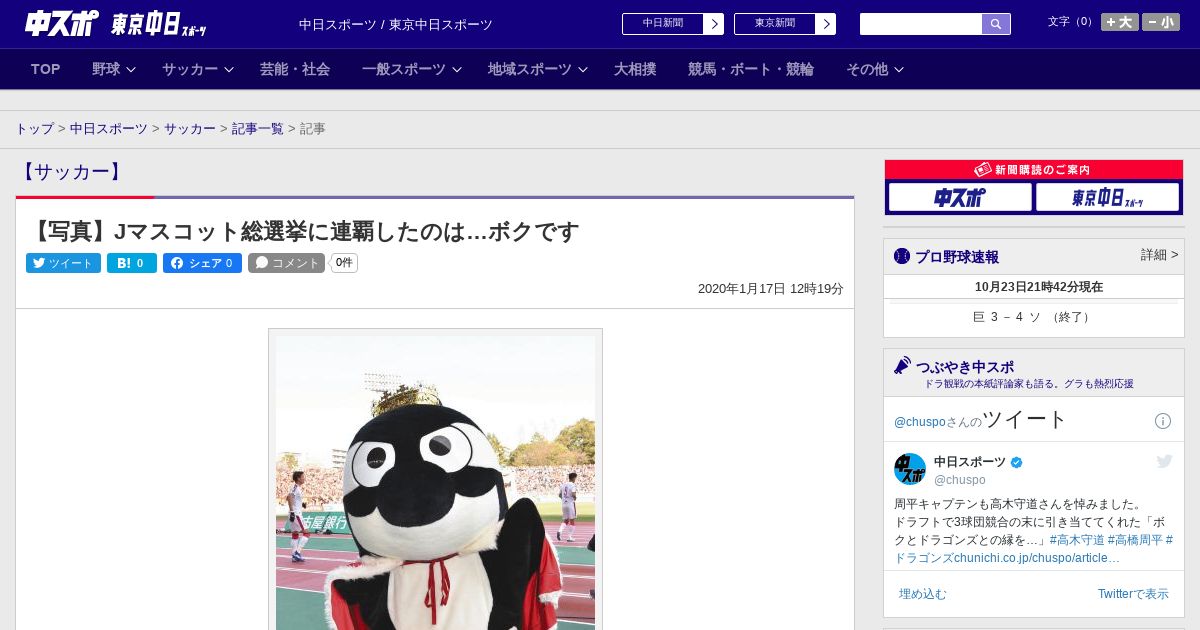Viewport: 1200px width, 630px height.
Task: Click the Hatena B! bookmark button
Action: (132, 263)
